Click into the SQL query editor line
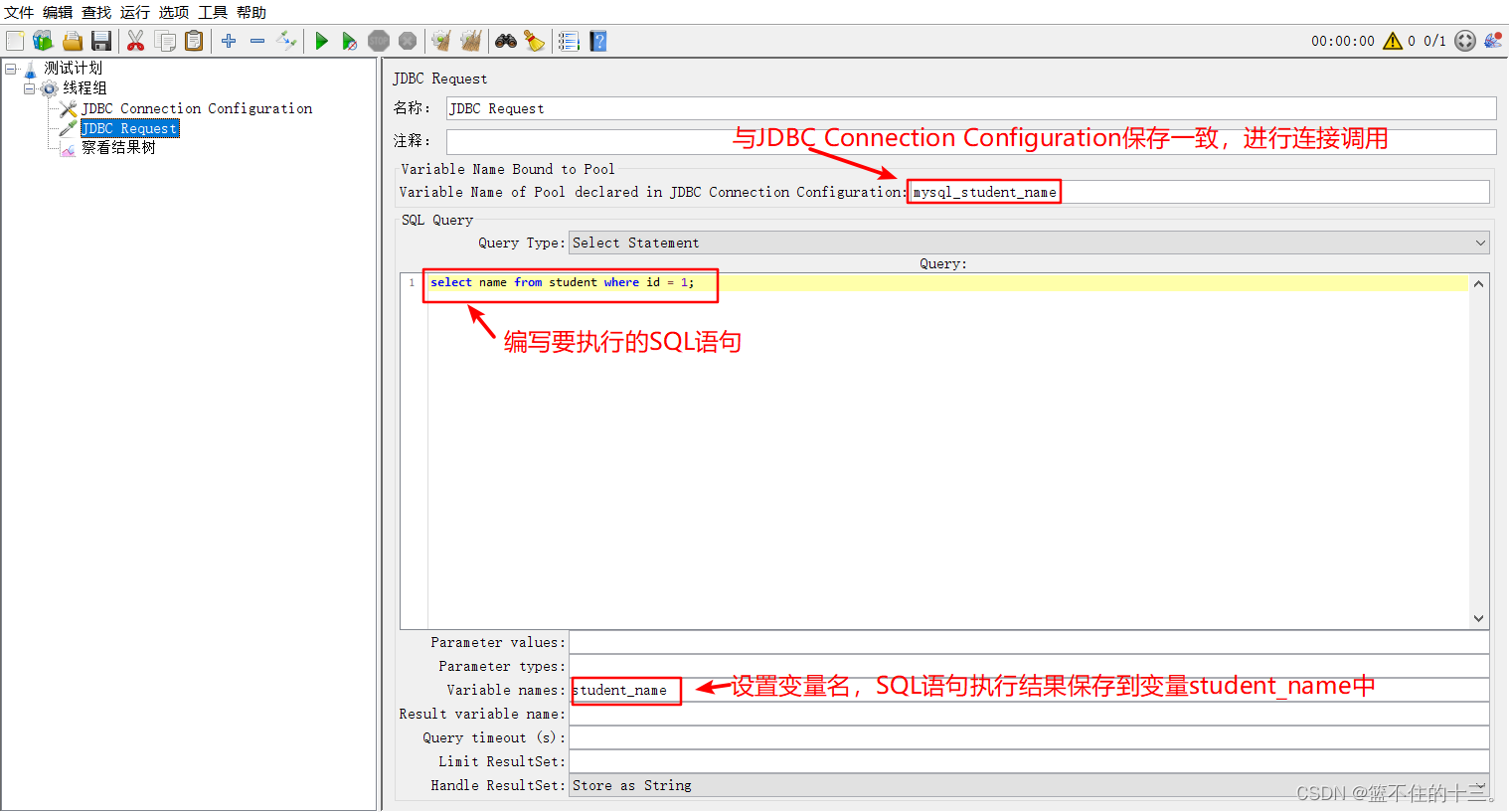The height and width of the screenshot is (812, 1509). (x=948, y=283)
